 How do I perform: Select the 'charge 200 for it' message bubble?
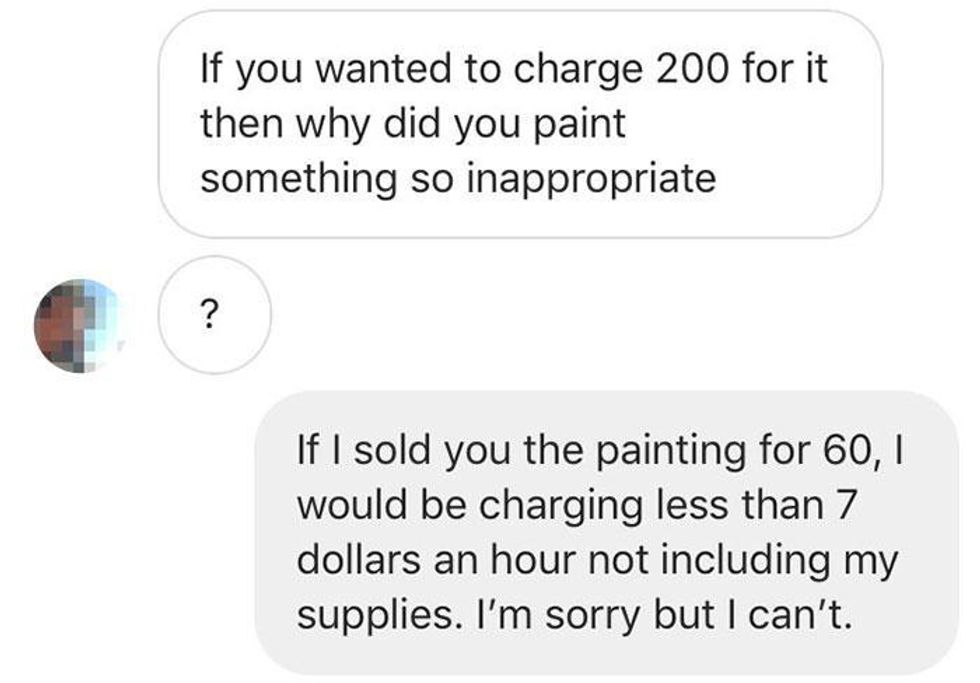pyautogui.click(x=520, y=124)
